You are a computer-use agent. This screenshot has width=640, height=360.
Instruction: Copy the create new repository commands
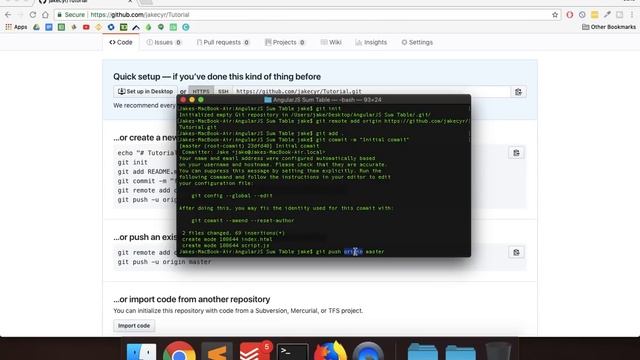(516, 153)
